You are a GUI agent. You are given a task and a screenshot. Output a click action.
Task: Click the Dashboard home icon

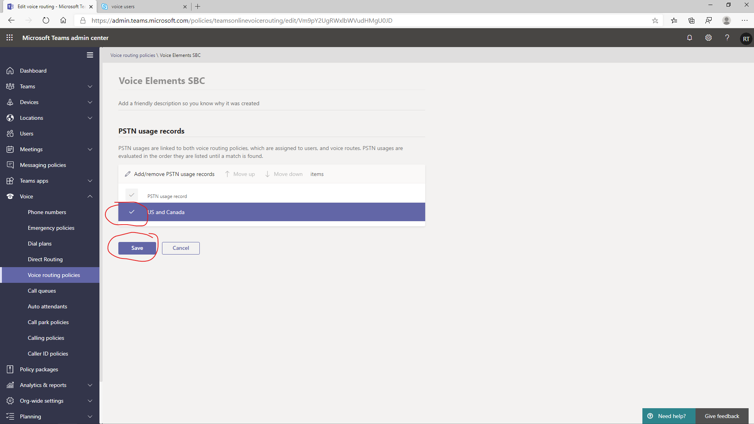(10, 71)
